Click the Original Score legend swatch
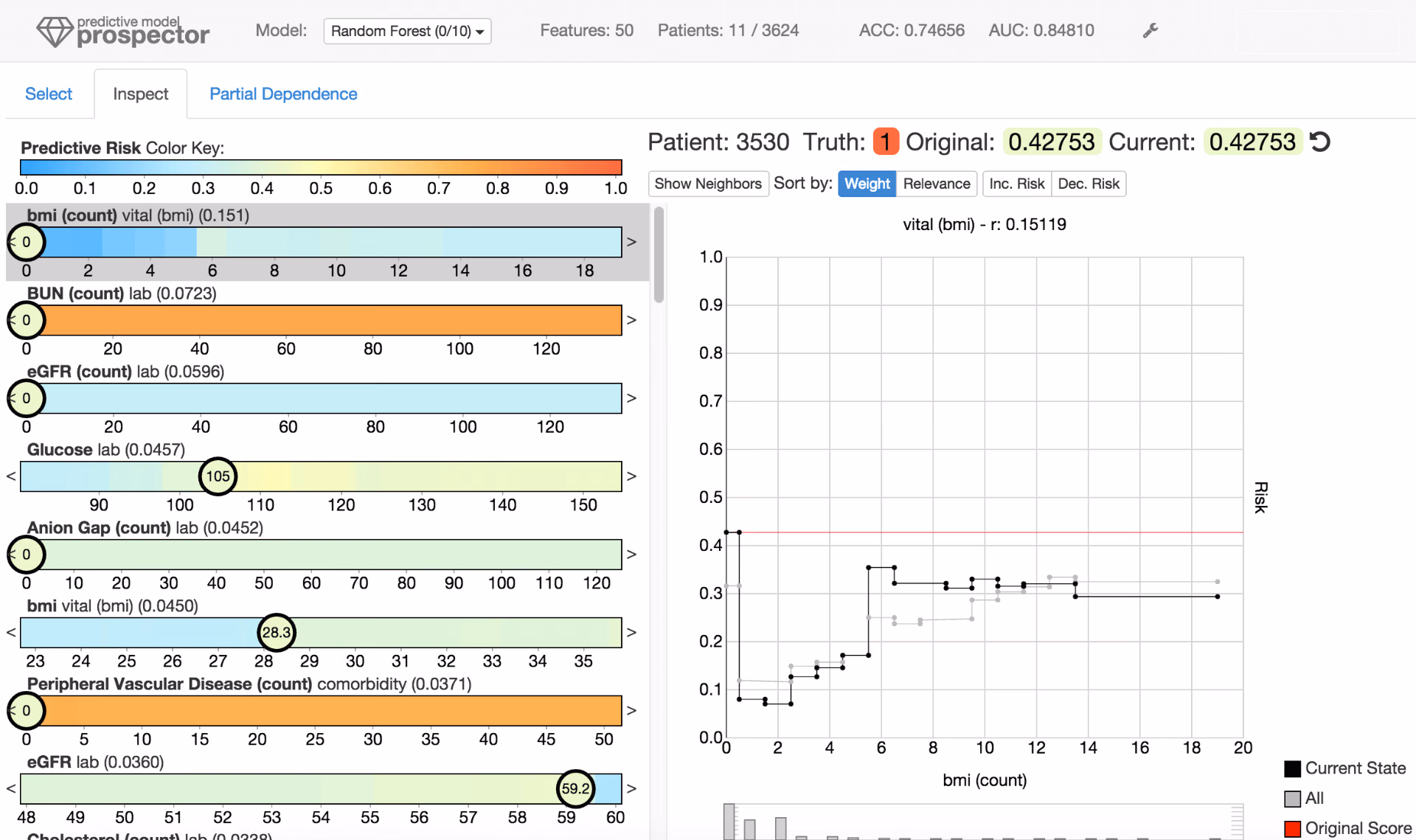 coord(1292,829)
